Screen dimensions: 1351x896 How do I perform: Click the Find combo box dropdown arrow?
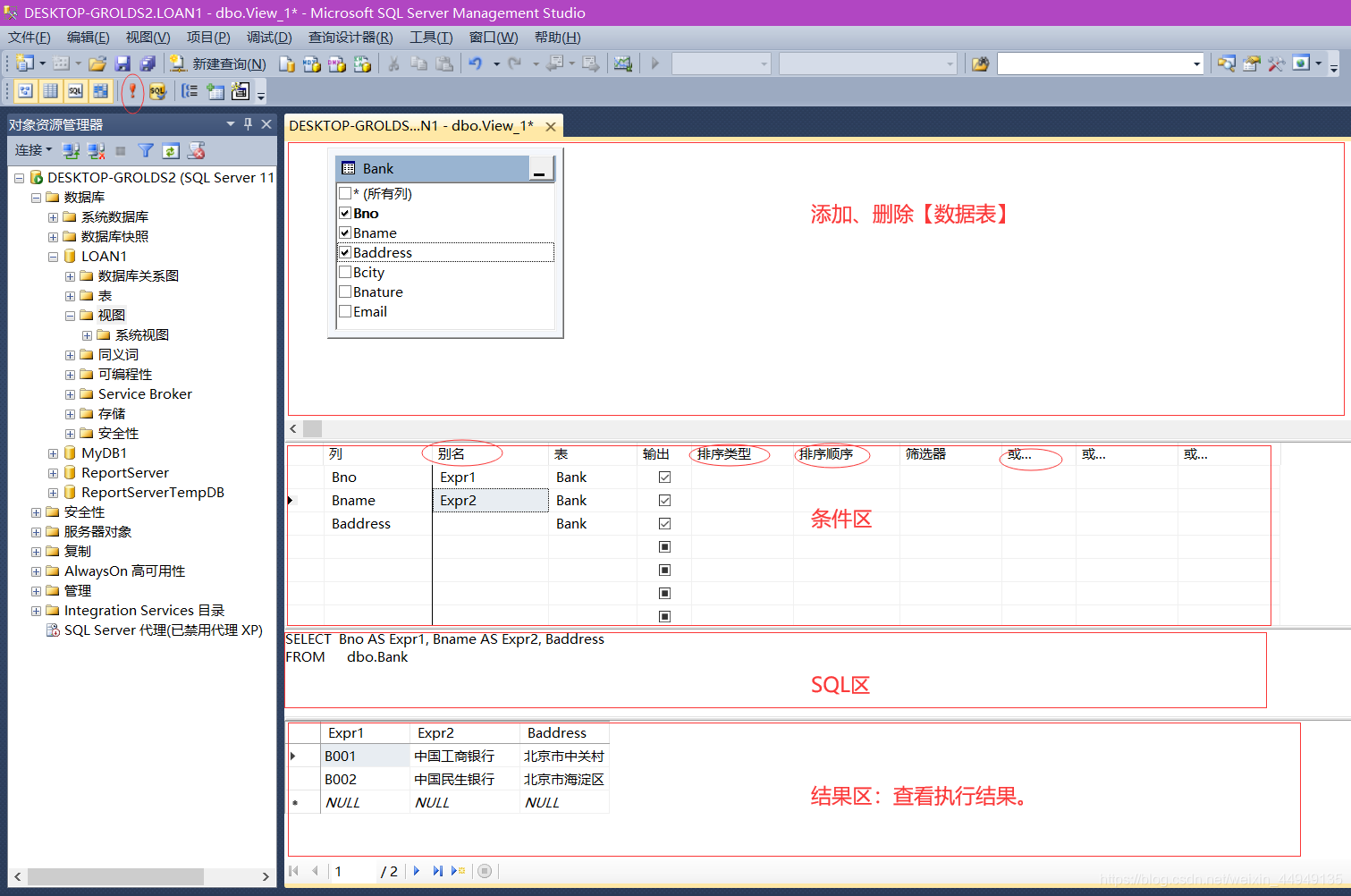point(1196,63)
